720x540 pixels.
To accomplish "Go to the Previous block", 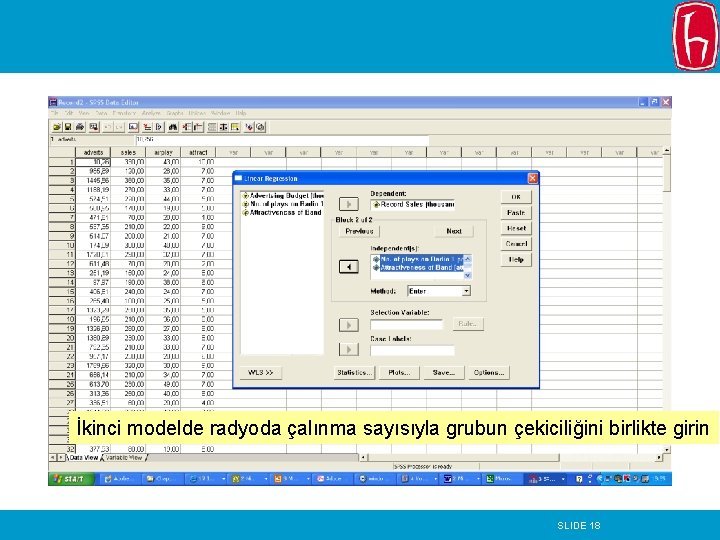I will click(x=359, y=231).
